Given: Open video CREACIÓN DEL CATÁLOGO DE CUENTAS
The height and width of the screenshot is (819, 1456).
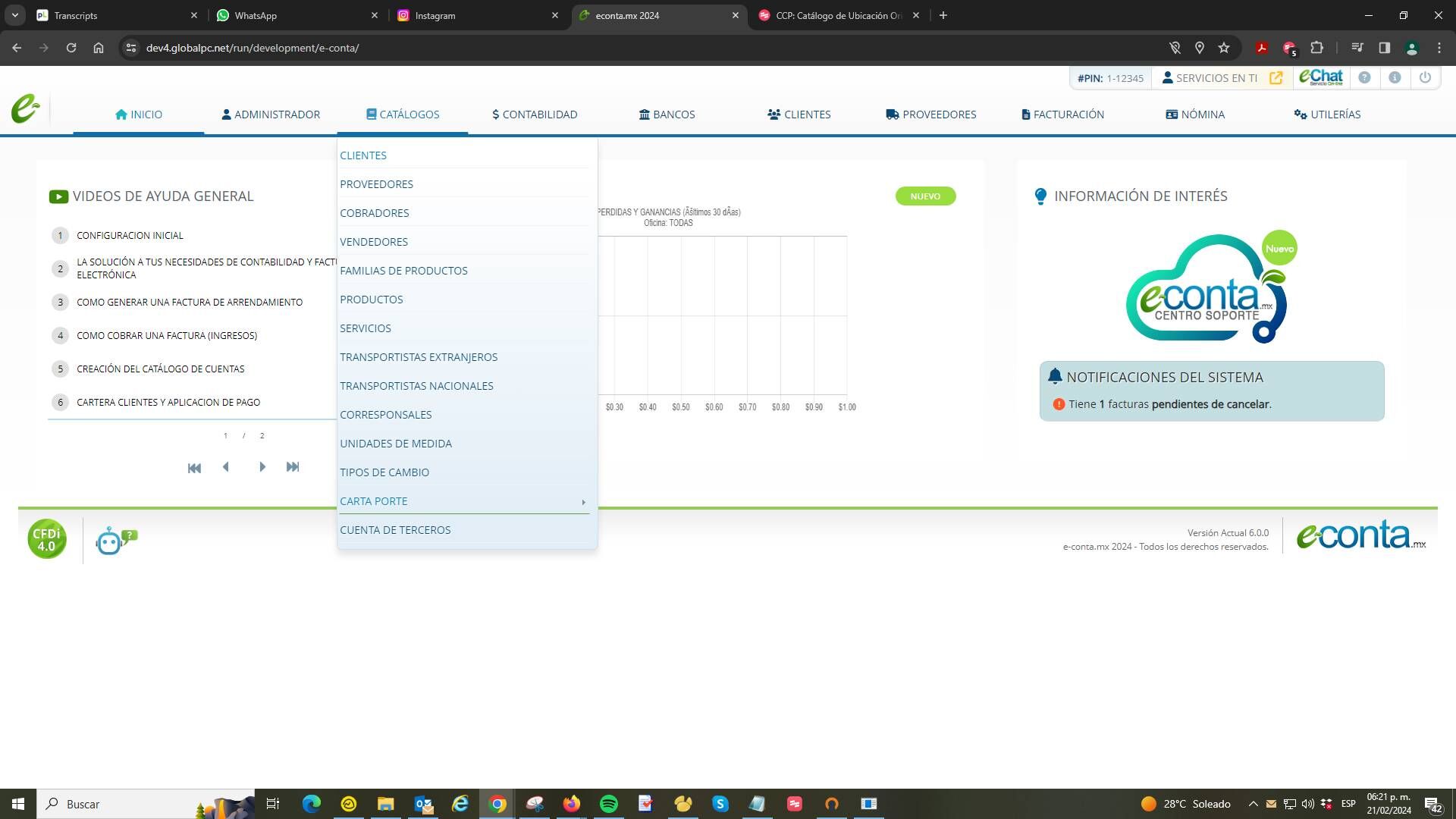Looking at the screenshot, I should [x=161, y=369].
